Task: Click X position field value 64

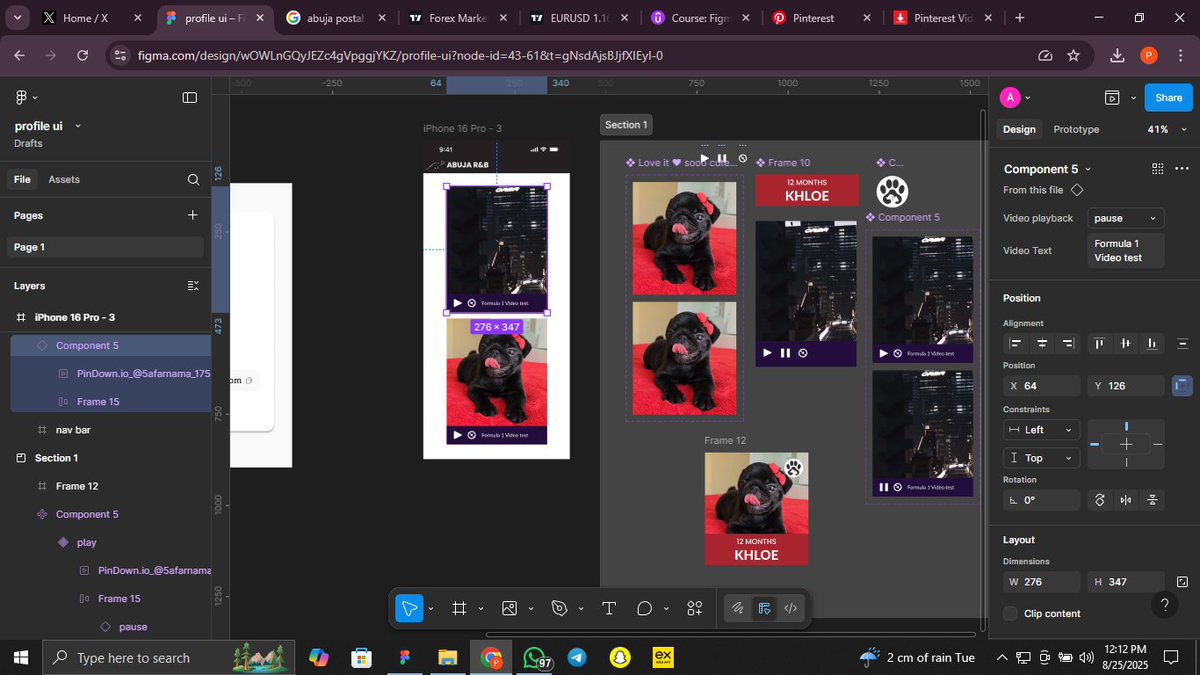Action: click(x=1042, y=386)
